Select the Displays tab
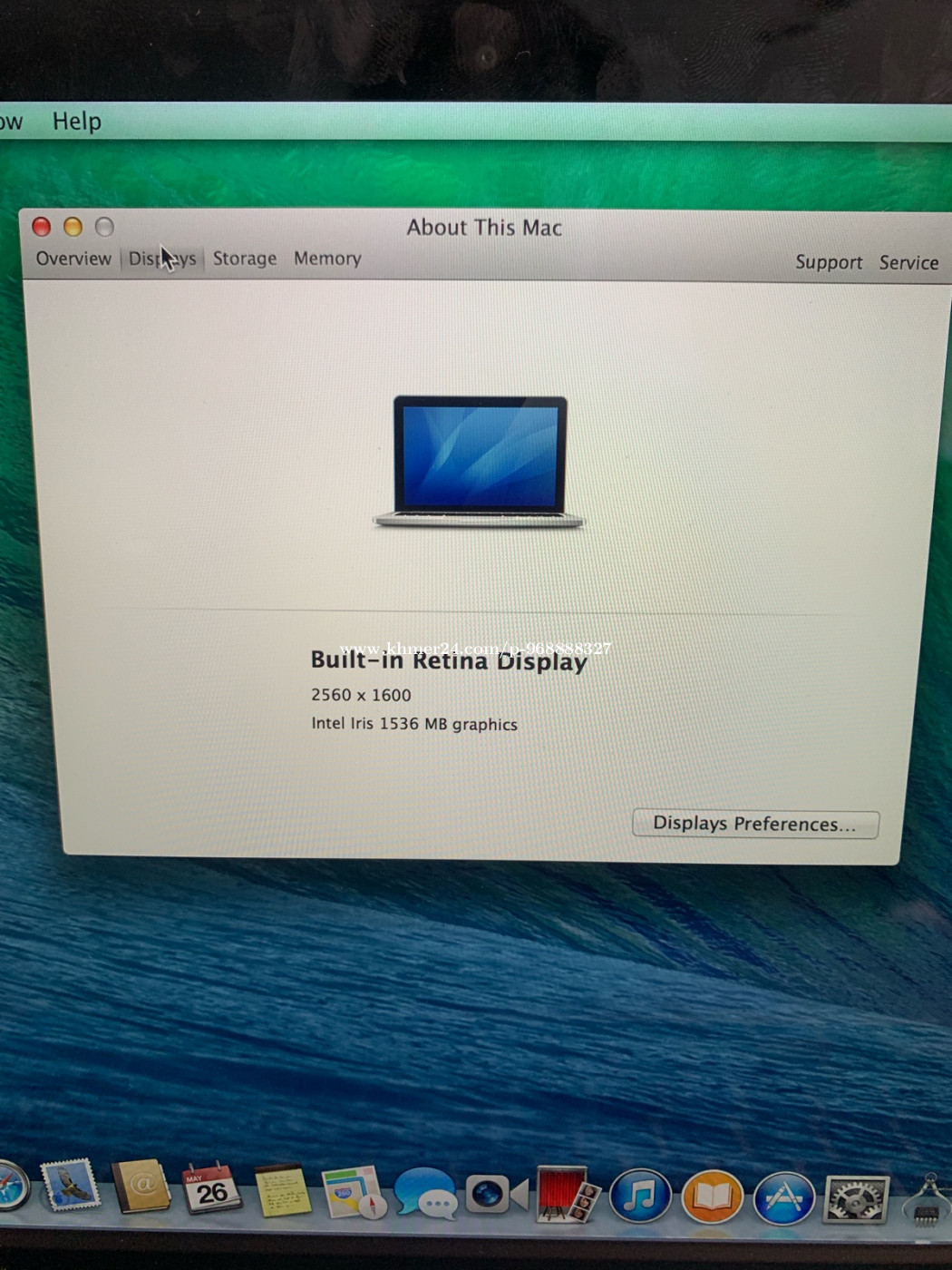This screenshot has height=1270, width=952. click(x=162, y=259)
